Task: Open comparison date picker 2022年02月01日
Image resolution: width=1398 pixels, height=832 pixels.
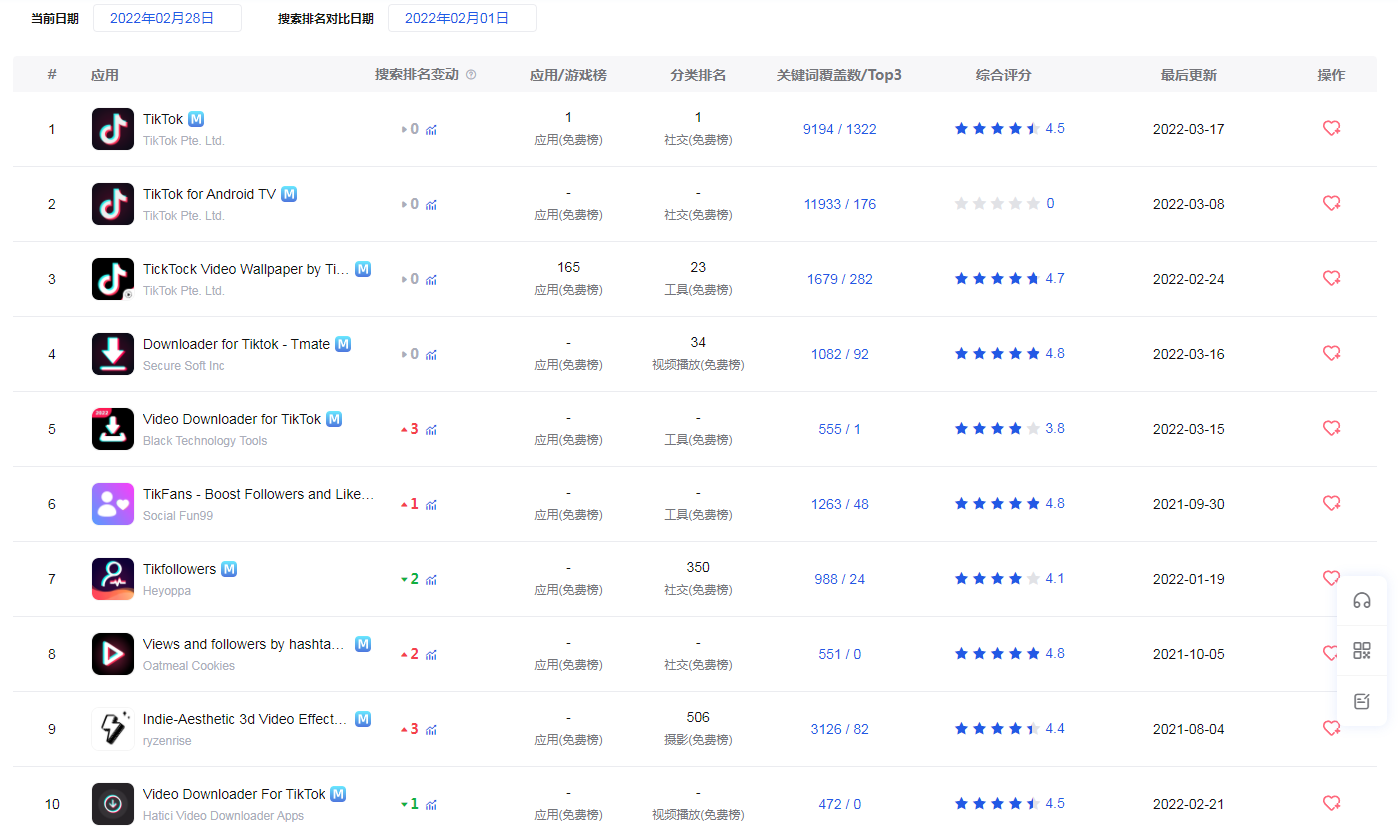Action: tap(462, 18)
